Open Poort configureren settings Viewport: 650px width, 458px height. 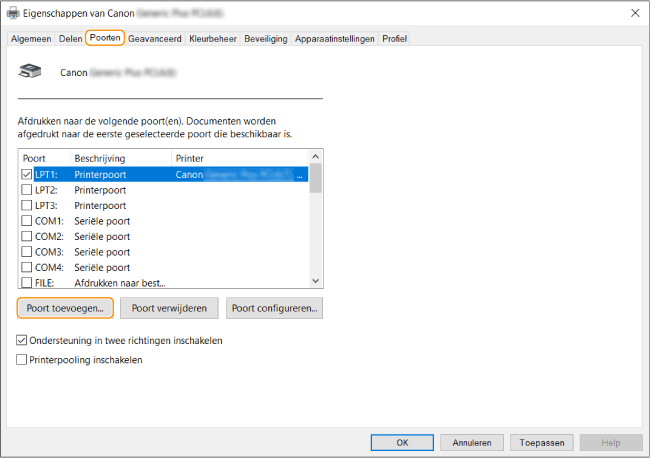(x=275, y=308)
